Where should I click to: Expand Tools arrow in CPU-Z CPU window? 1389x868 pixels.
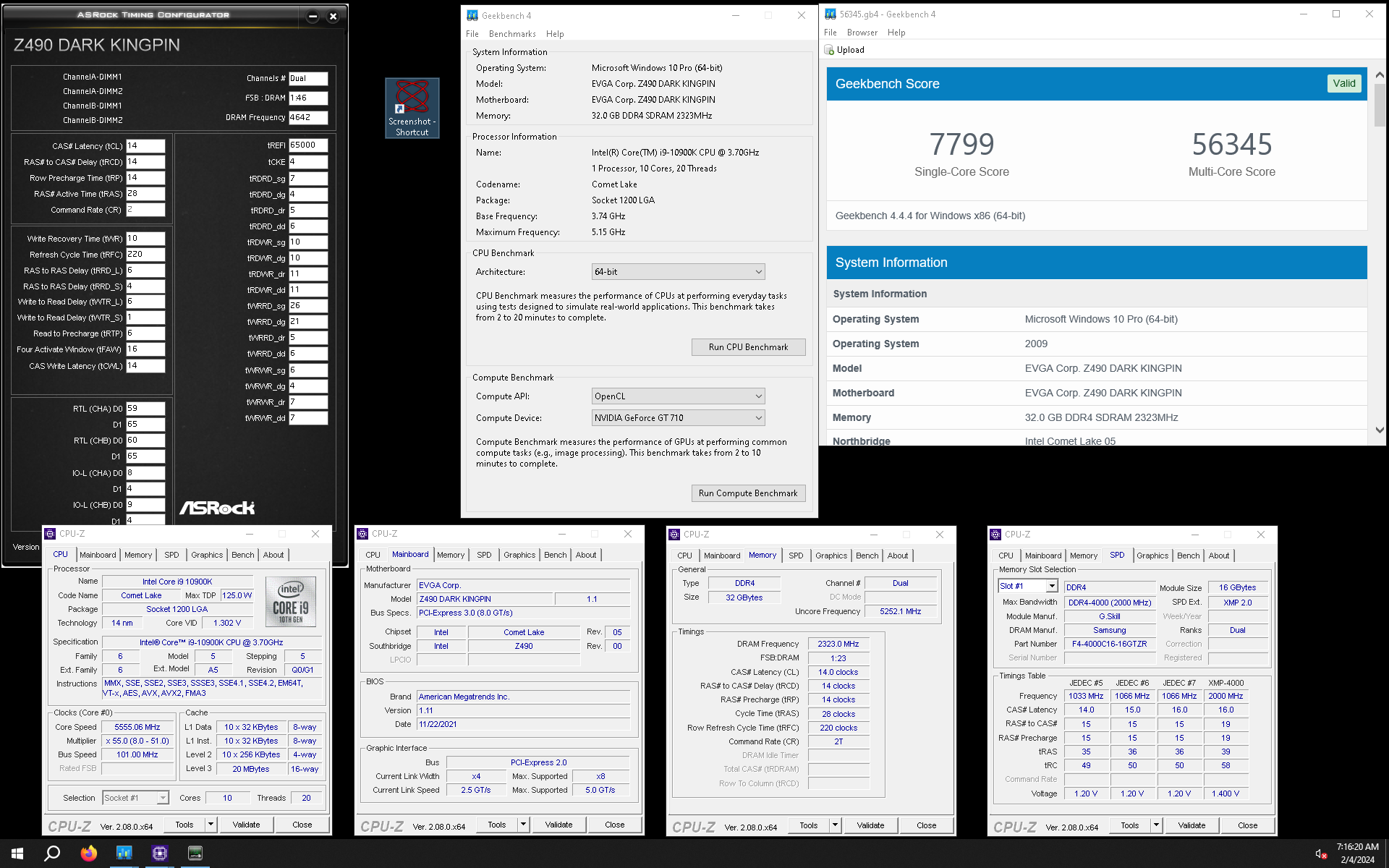[211, 825]
